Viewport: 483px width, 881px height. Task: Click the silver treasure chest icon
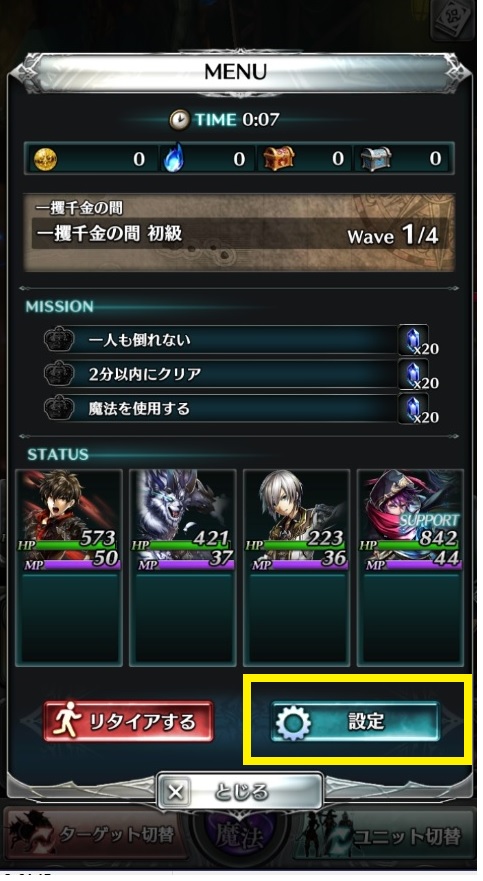(376, 159)
